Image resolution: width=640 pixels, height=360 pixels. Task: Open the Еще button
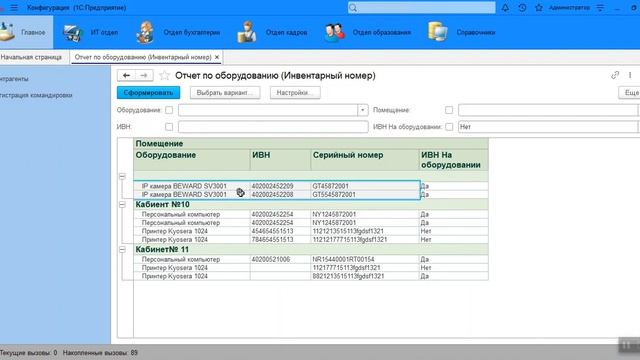[630, 93]
